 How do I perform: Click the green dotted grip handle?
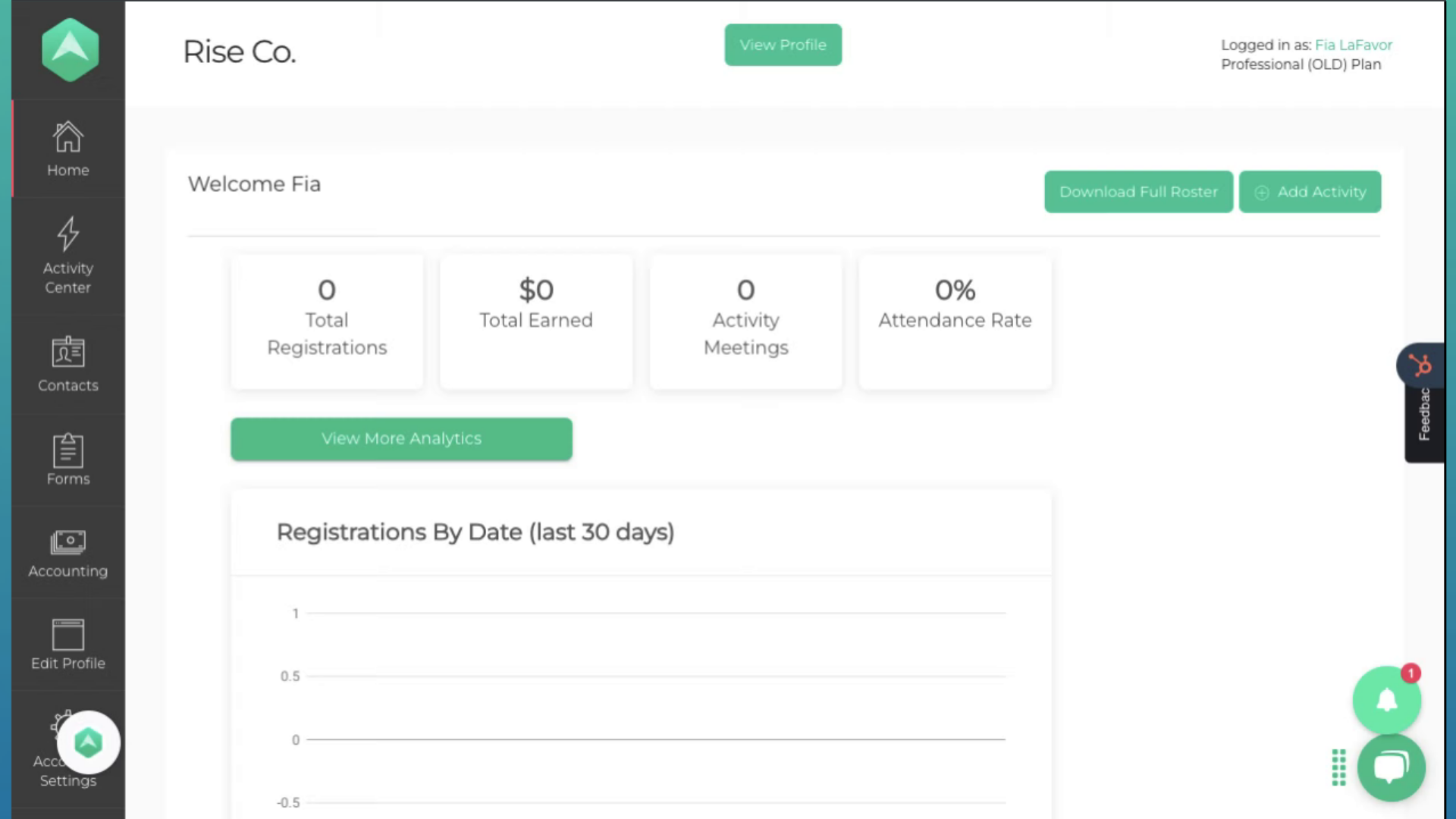pos(1338,767)
